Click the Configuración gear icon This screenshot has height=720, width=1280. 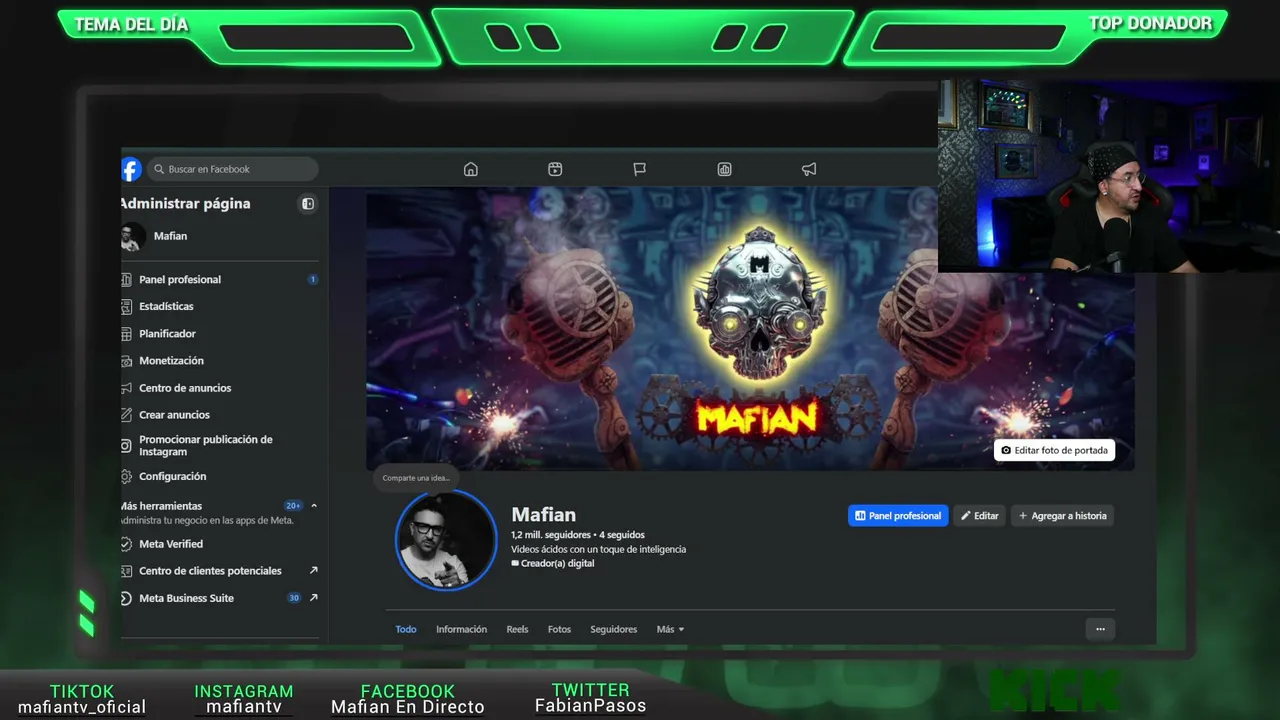click(x=126, y=476)
